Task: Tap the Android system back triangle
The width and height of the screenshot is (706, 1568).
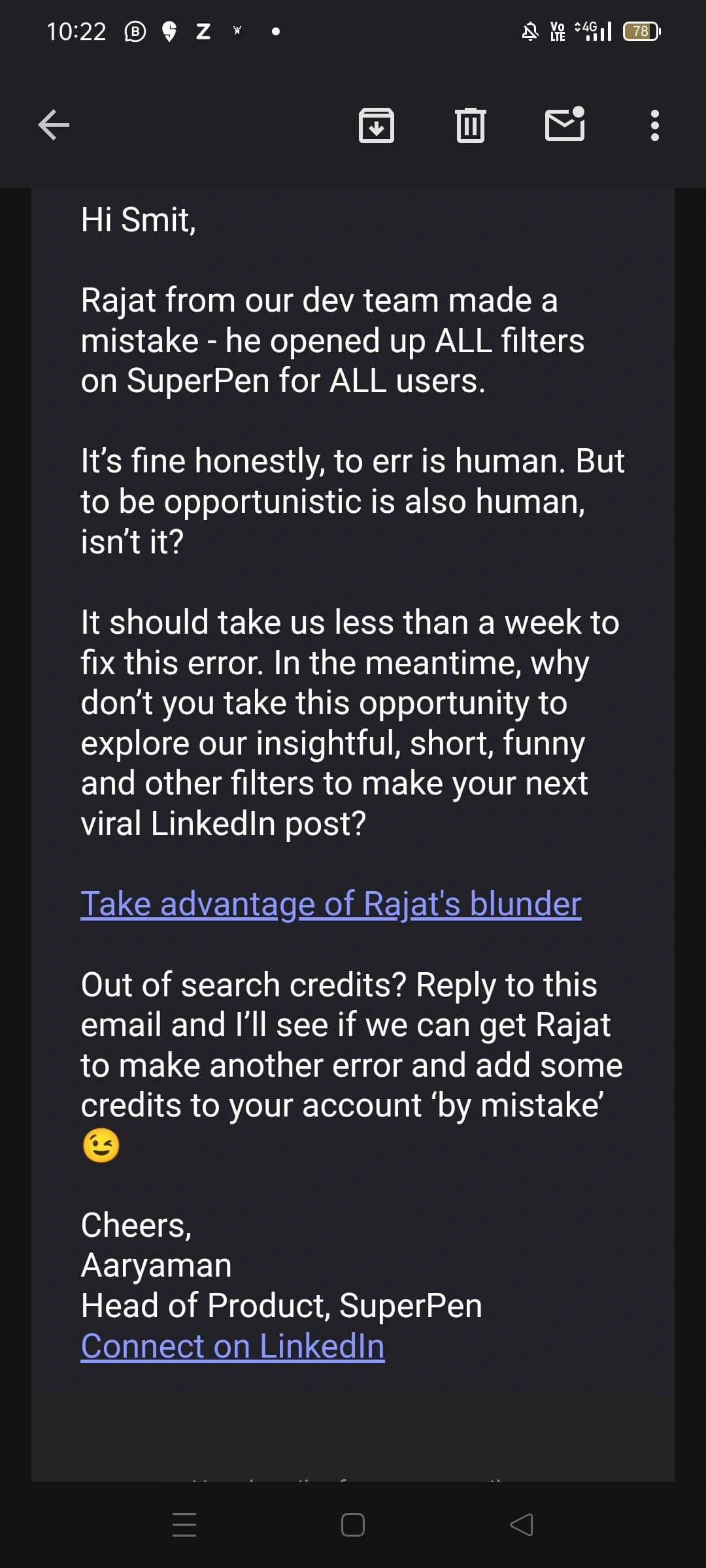Action: coord(521,1525)
